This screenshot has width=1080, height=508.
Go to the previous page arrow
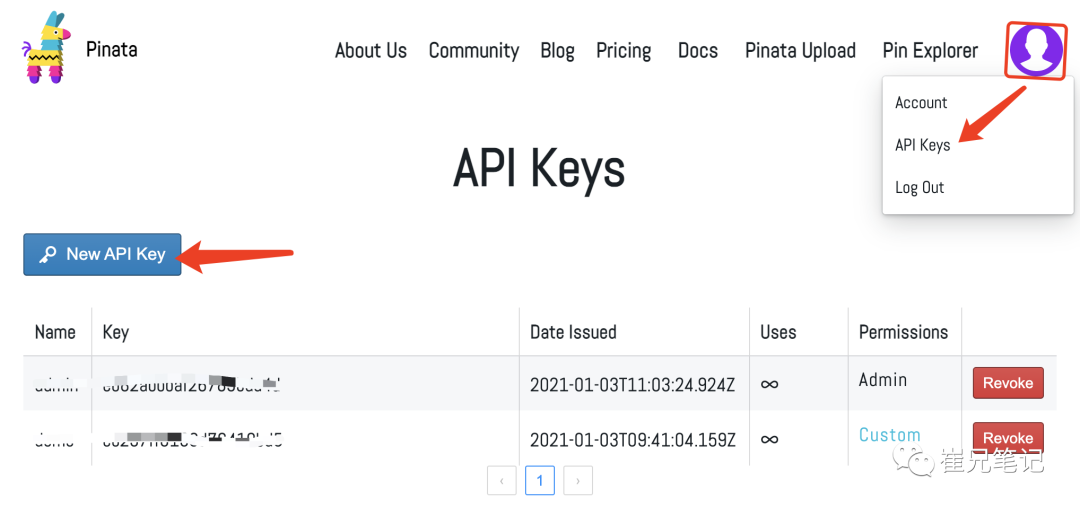(x=502, y=481)
